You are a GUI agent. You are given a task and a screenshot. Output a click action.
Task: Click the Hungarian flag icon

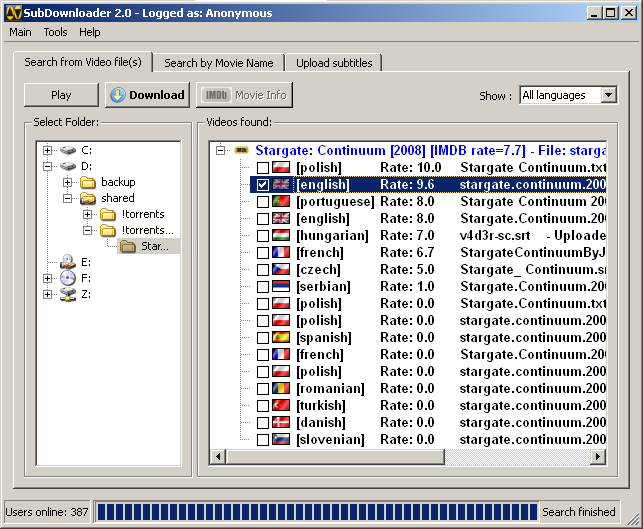tap(281, 235)
